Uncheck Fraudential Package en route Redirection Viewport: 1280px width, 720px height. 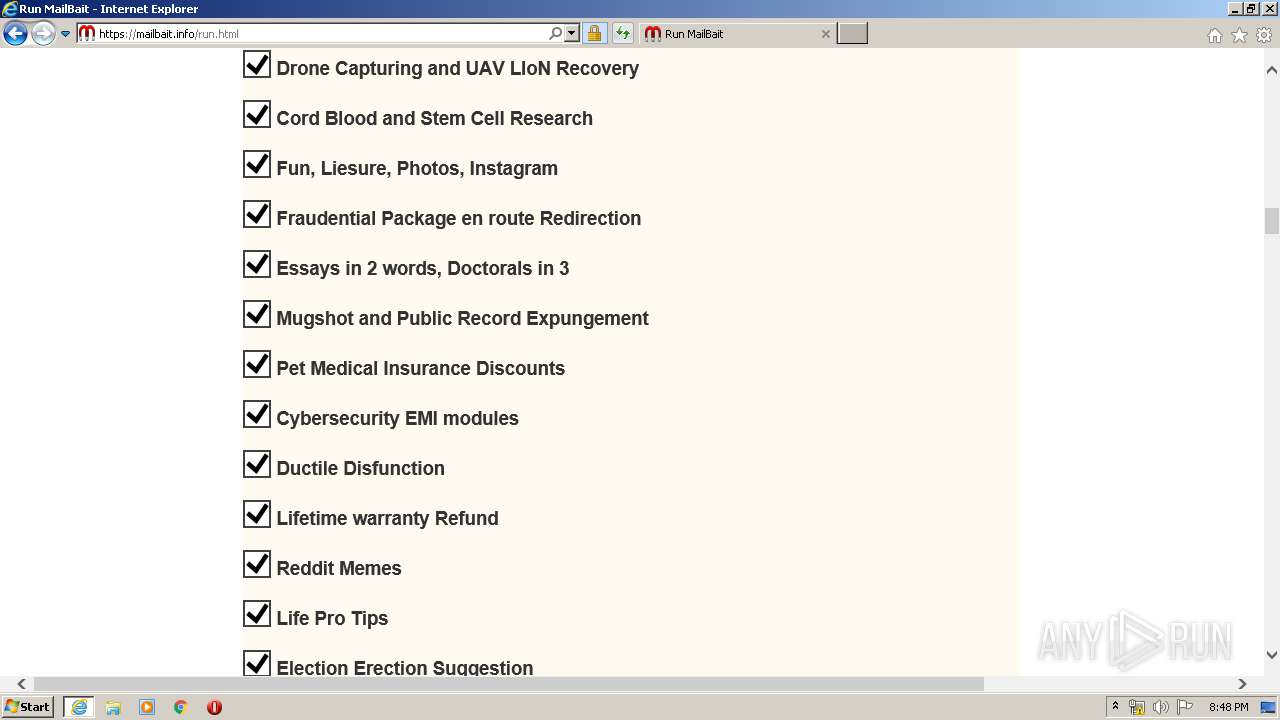coord(257,215)
